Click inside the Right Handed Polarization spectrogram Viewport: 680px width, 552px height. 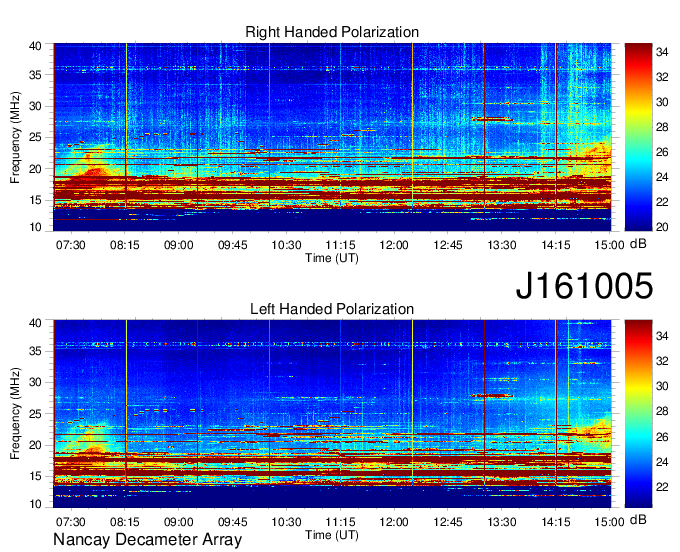[x=332, y=137]
